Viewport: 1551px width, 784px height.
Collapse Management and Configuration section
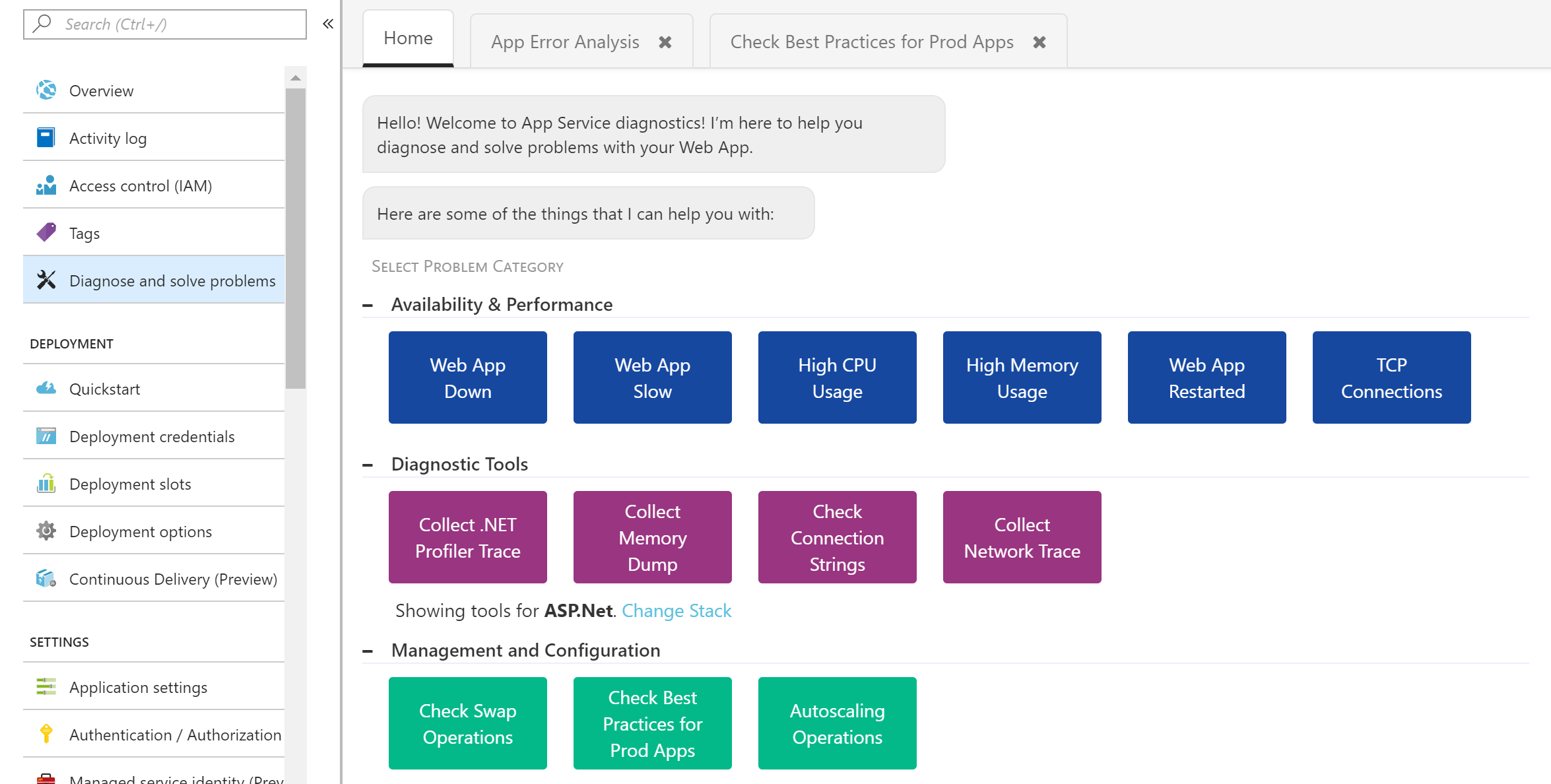tap(368, 651)
